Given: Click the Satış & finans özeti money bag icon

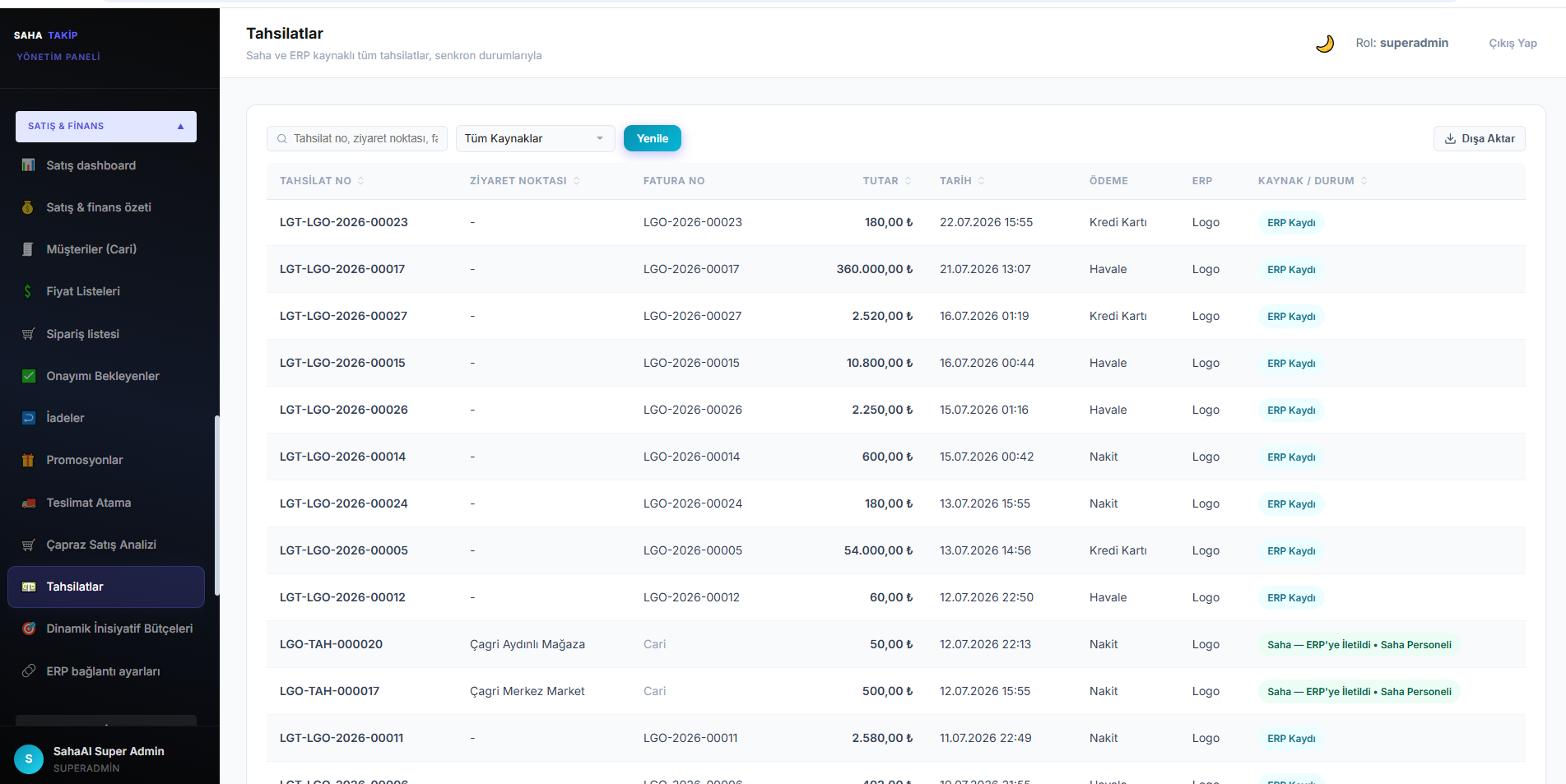Looking at the screenshot, I should [28, 207].
